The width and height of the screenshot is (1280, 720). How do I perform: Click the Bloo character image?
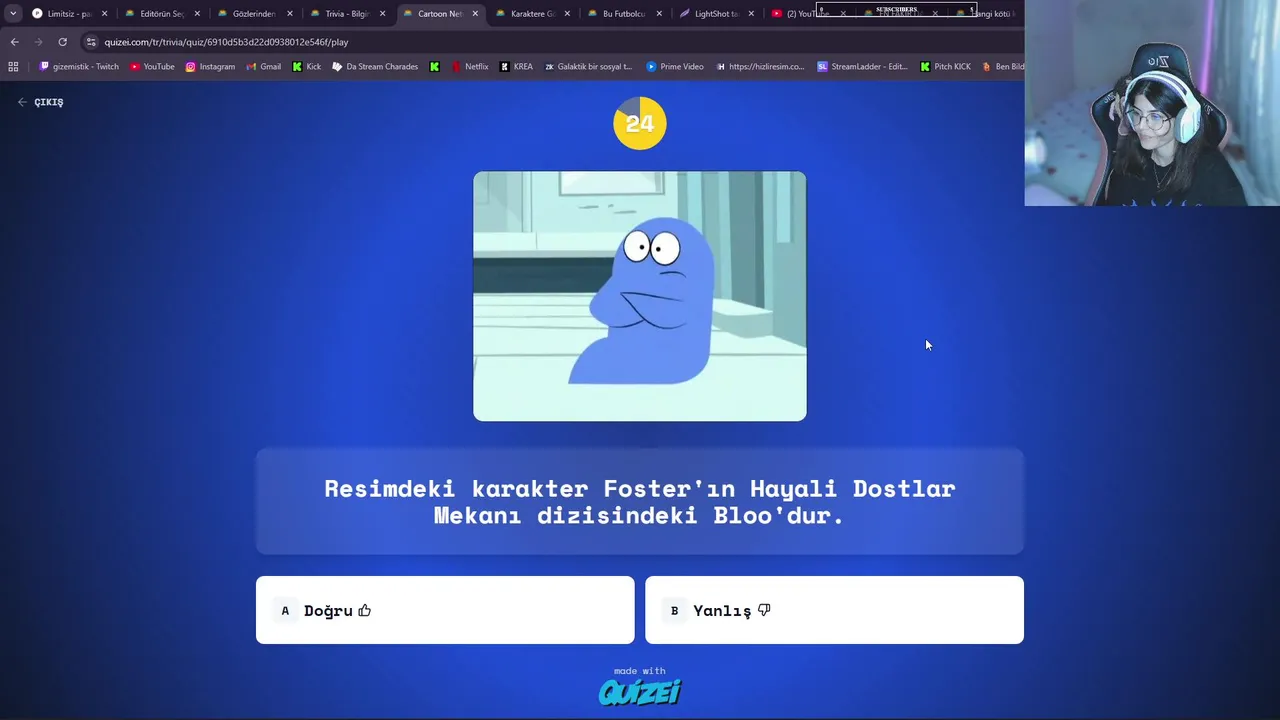[x=640, y=296]
